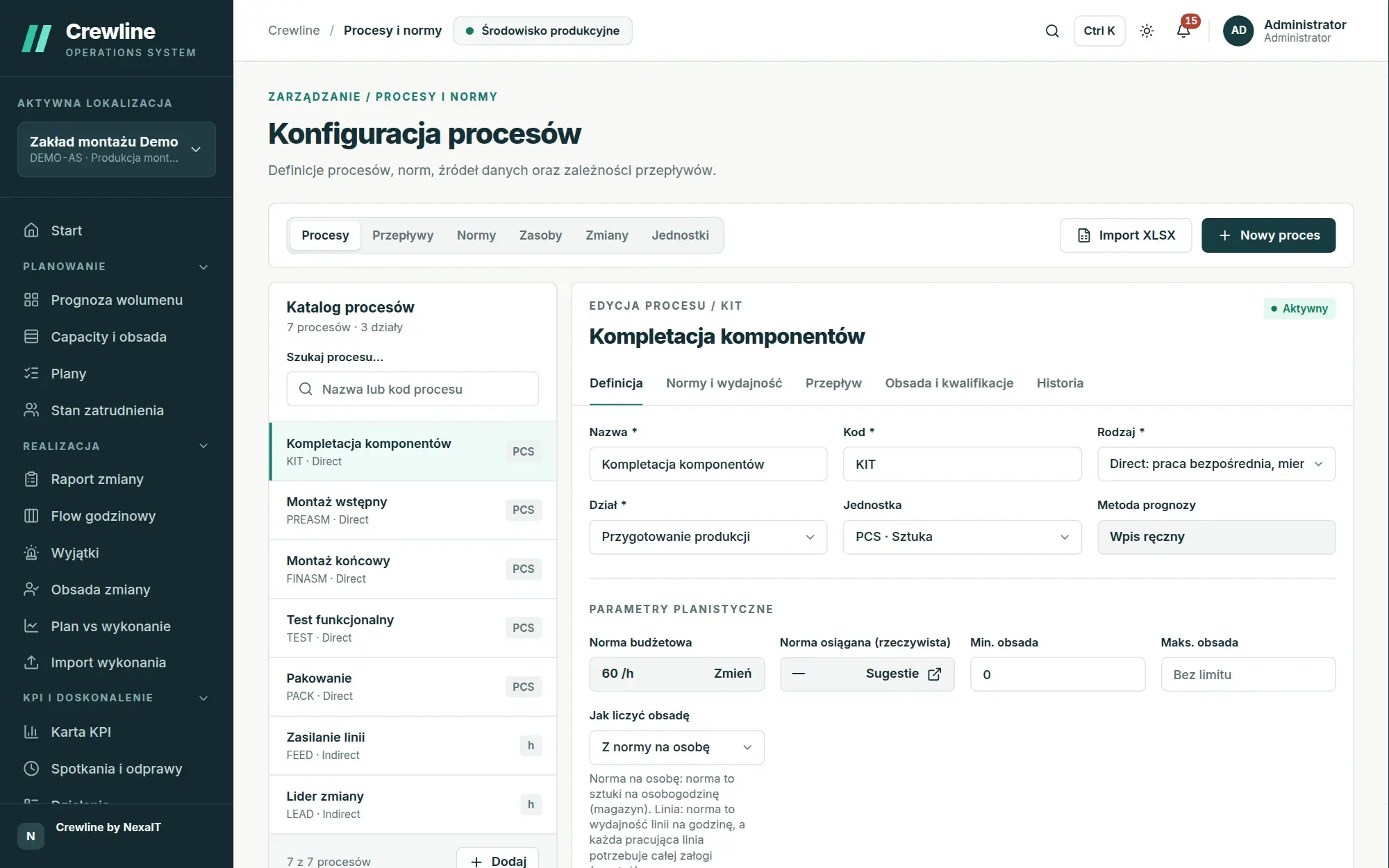Open the Rodzaj dropdown
1389x868 pixels.
1216,464
